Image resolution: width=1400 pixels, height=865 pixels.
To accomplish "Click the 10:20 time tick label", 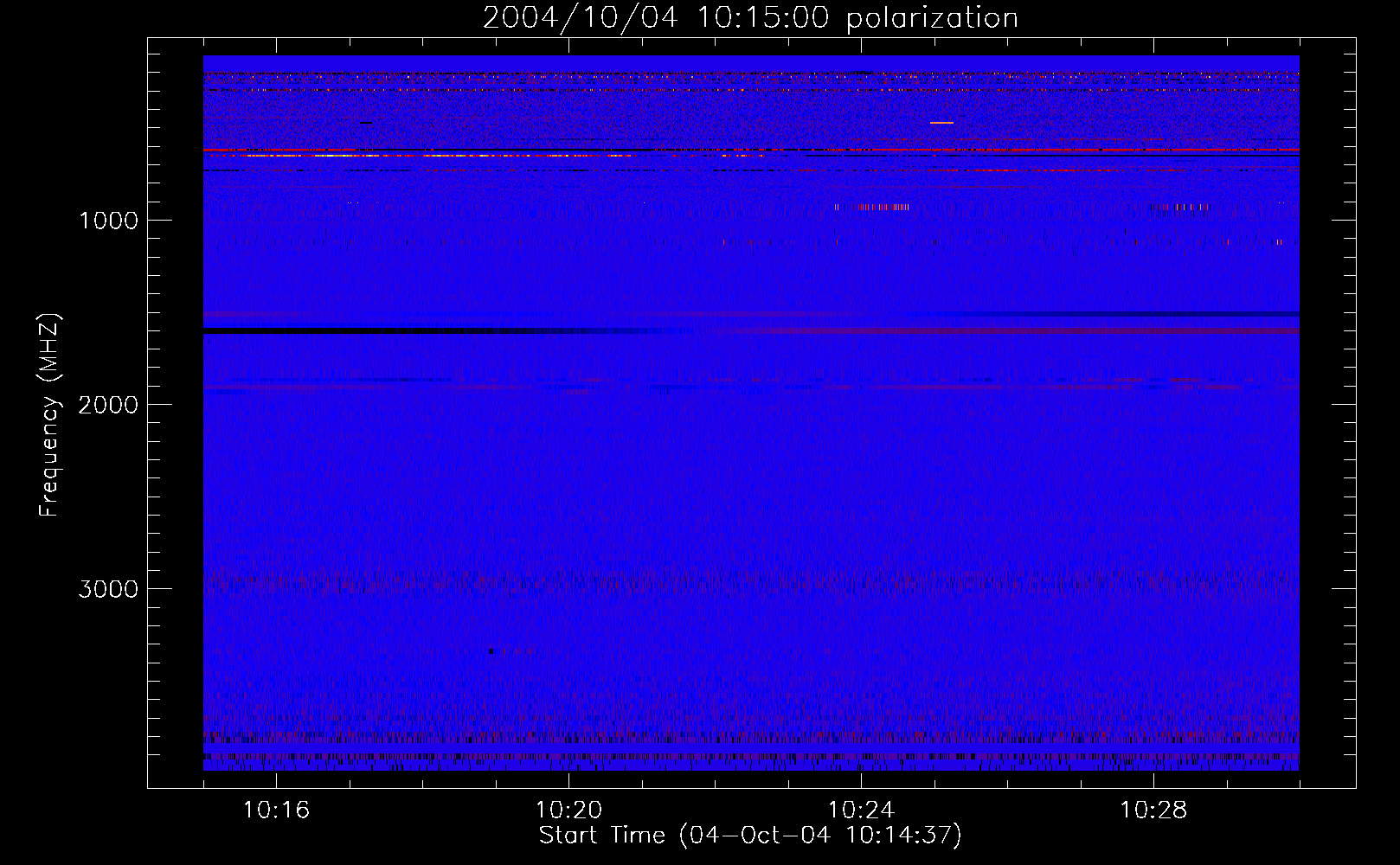I will [x=568, y=811].
